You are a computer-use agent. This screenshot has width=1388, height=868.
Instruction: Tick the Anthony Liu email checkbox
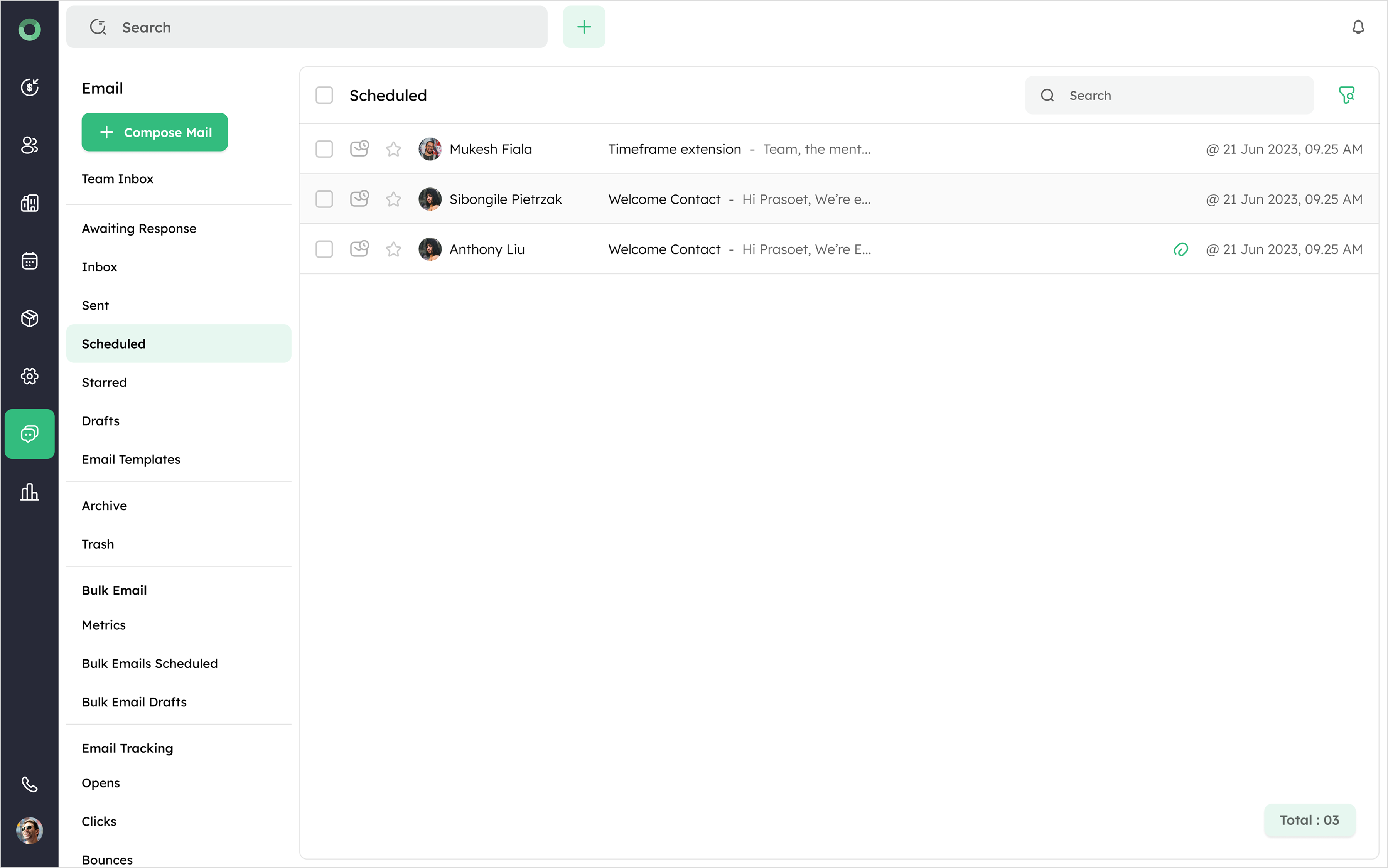324,249
